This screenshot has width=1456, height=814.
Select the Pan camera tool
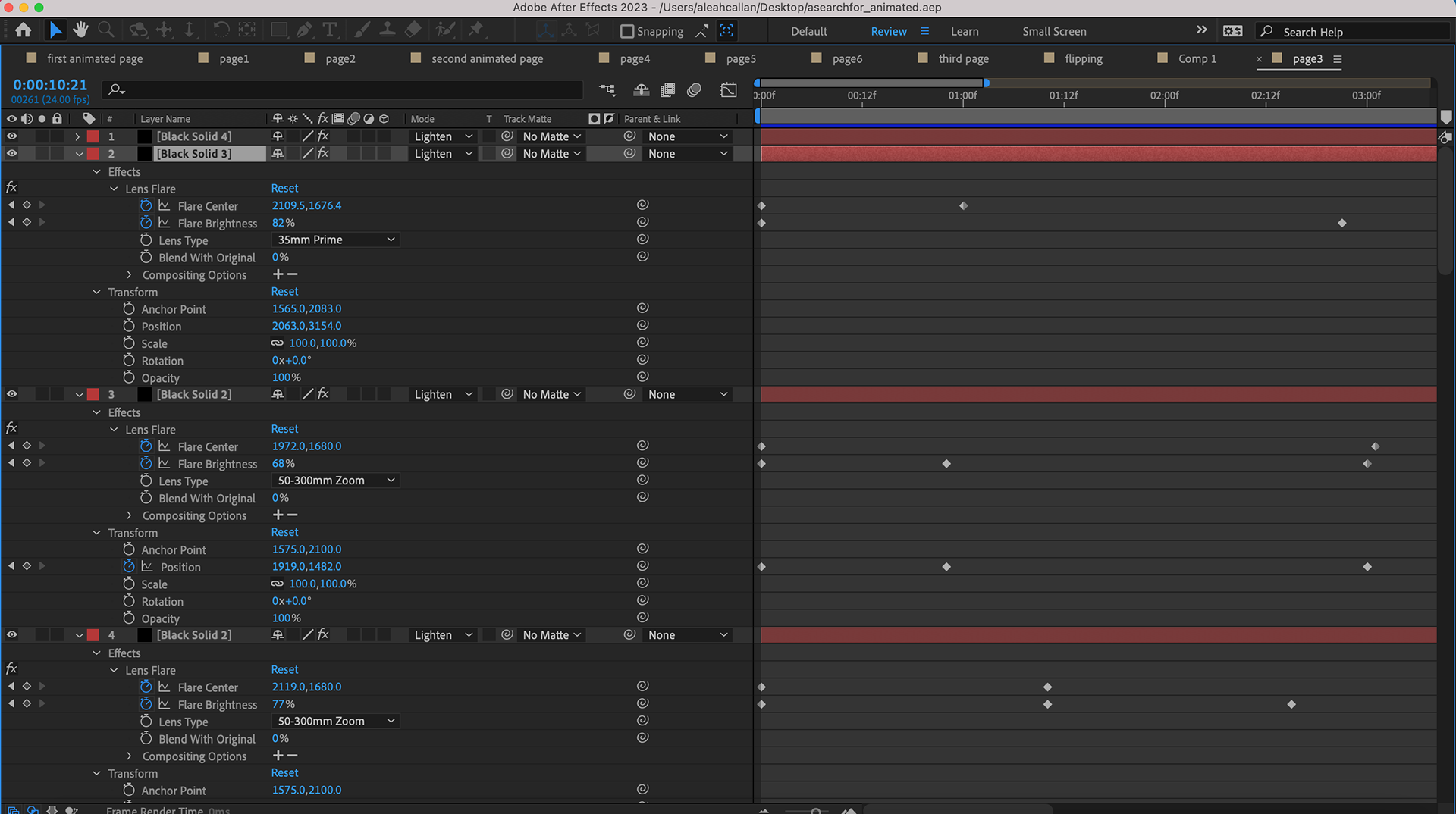[164, 30]
